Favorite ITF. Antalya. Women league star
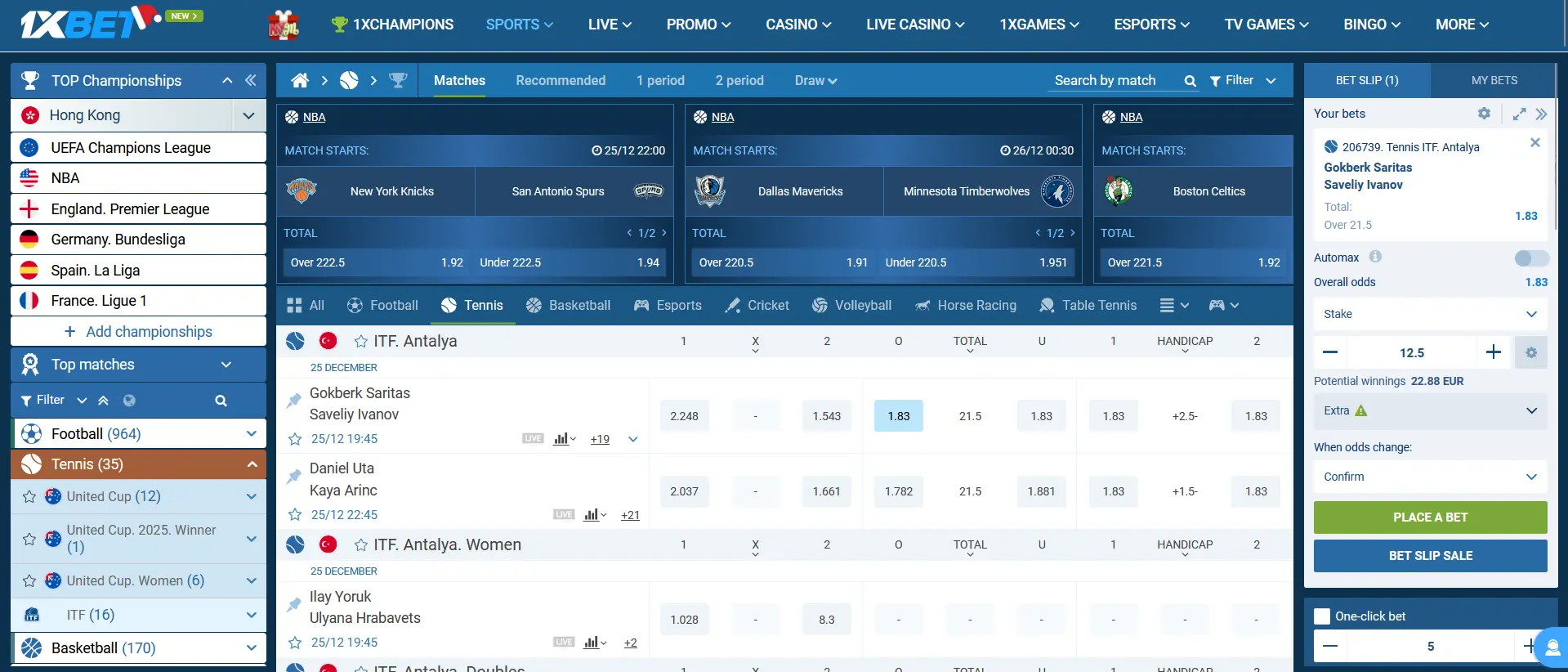The height and width of the screenshot is (672, 1568). (360, 545)
